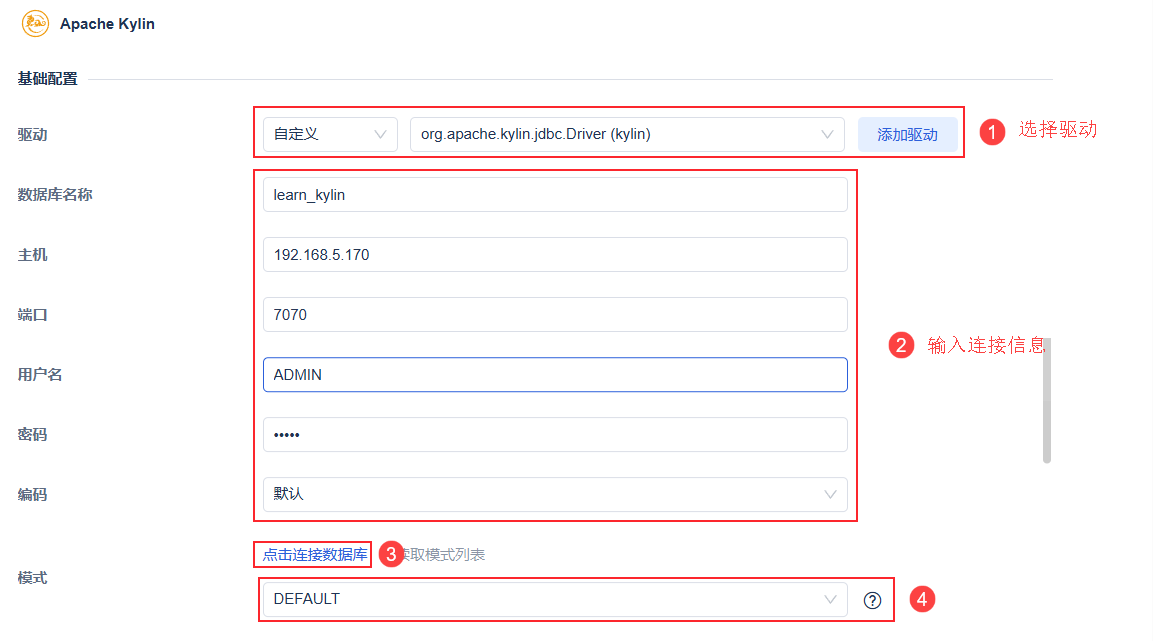The image size is (1153, 641).
Task: Click the Apache Kylin logo icon
Action: click(x=35, y=24)
